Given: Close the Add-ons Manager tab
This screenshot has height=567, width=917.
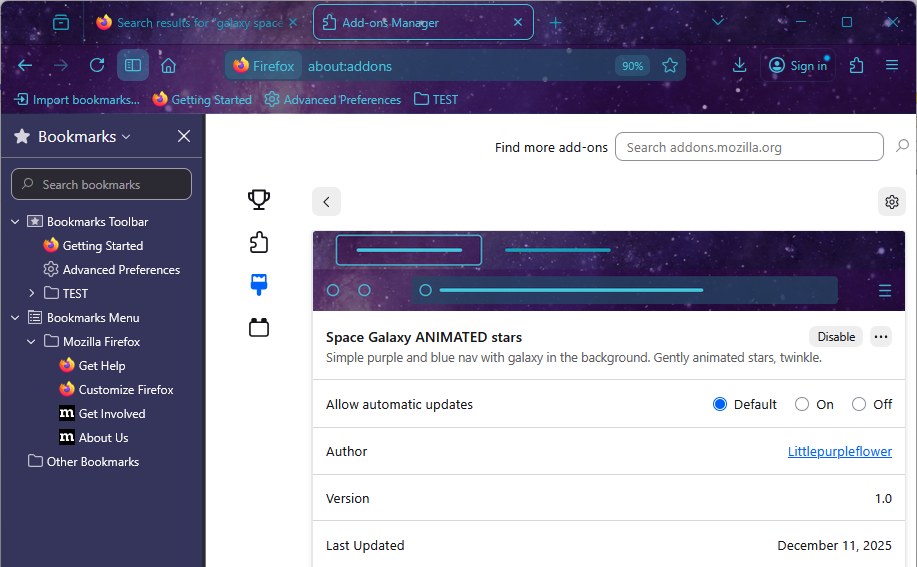Looking at the screenshot, I should [518, 22].
